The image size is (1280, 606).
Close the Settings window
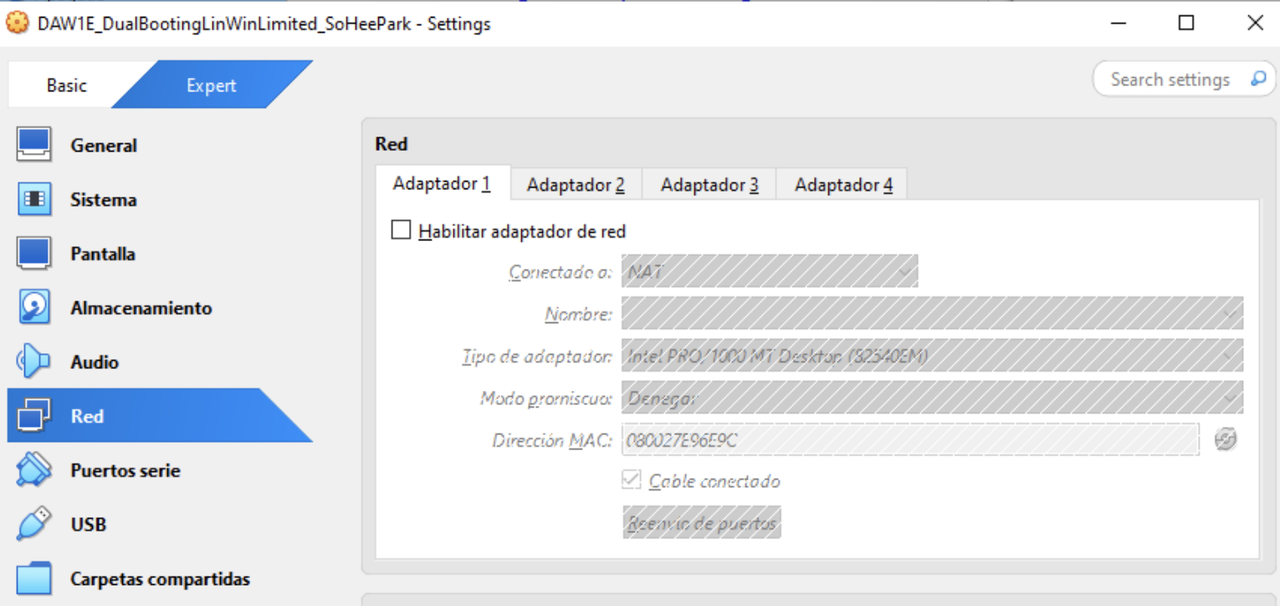coord(1255,23)
